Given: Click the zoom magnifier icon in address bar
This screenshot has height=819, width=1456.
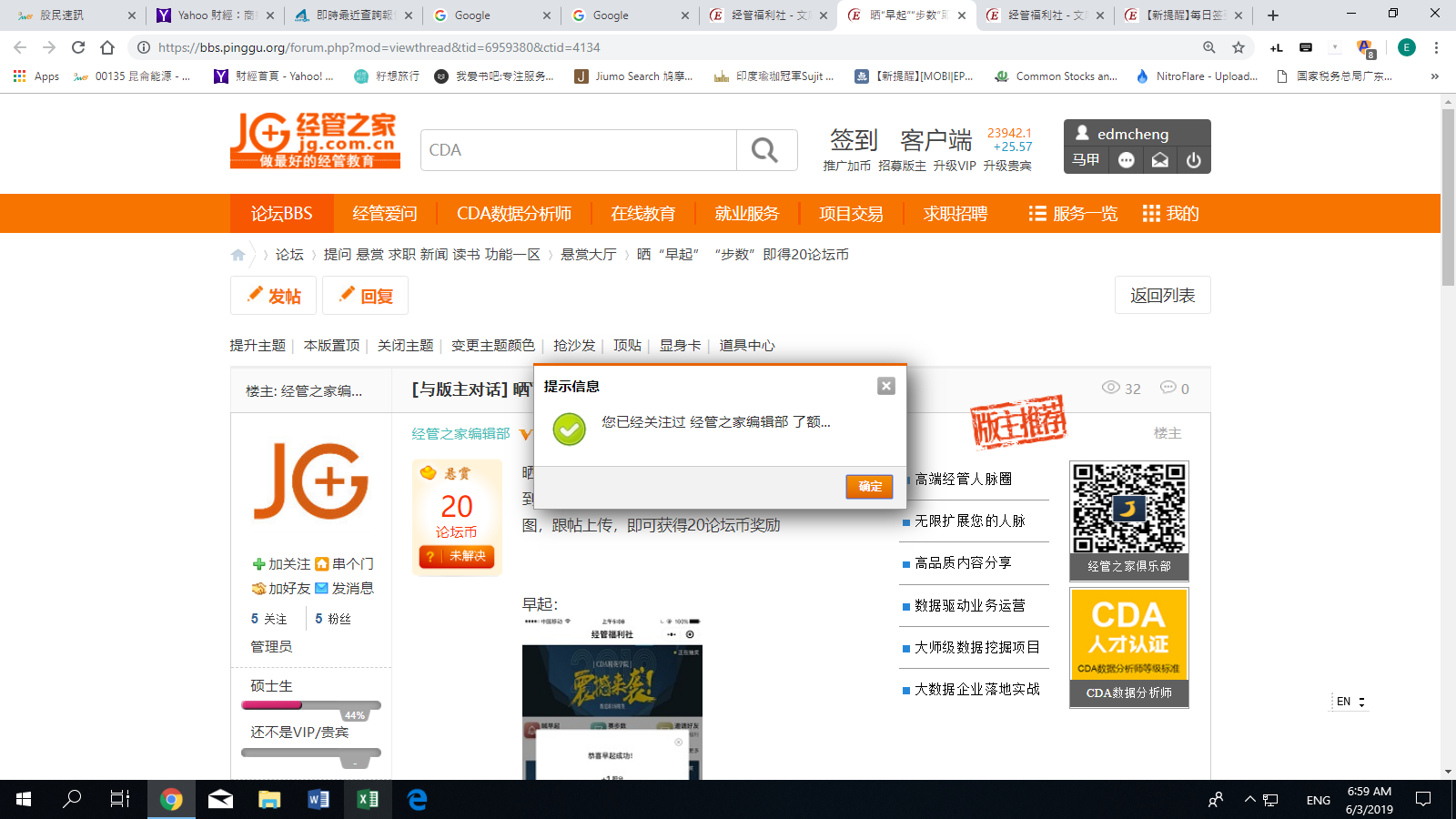Looking at the screenshot, I should pyautogui.click(x=1209, y=47).
